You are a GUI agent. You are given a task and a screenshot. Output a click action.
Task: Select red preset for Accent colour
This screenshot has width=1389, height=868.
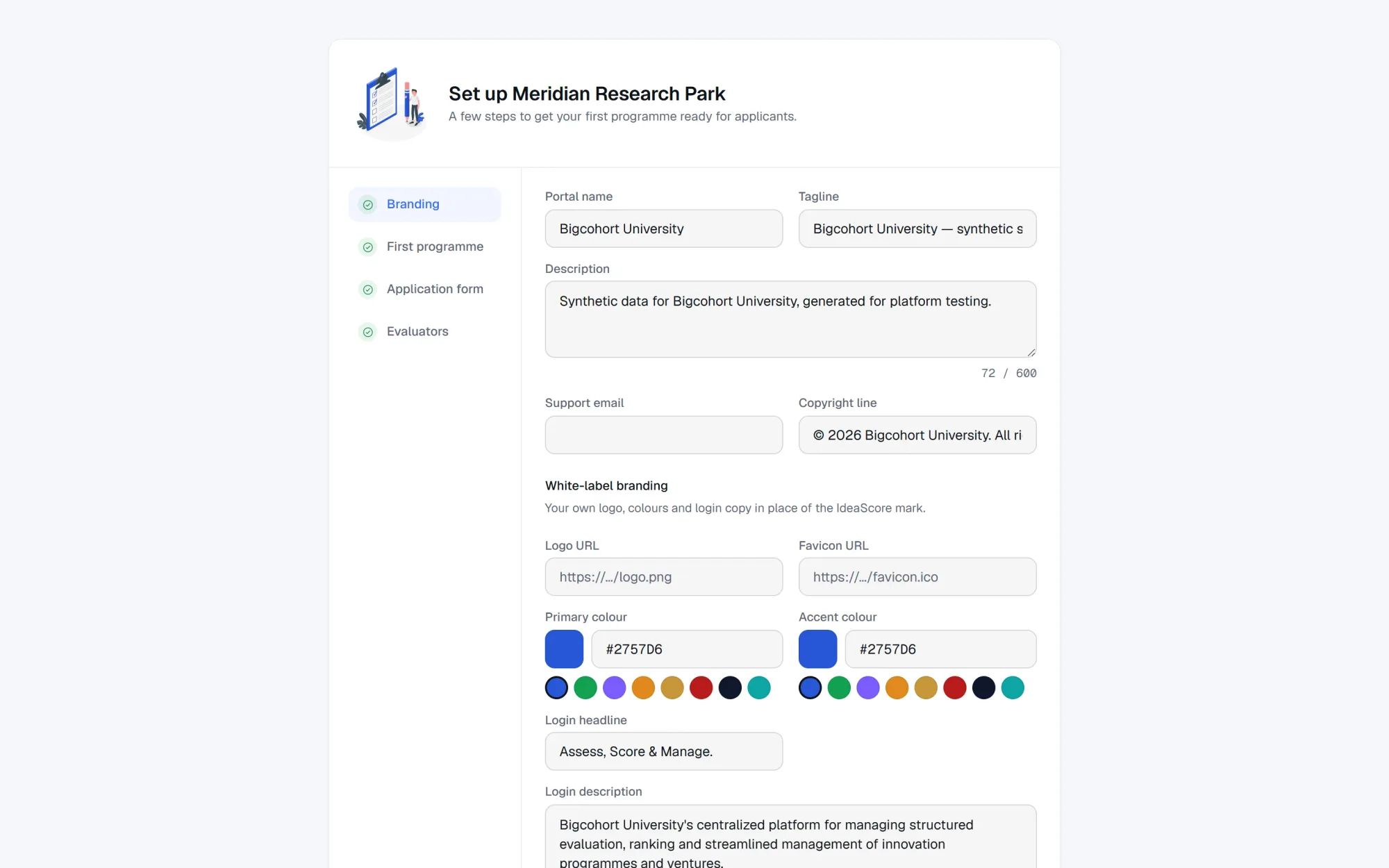[955, 687]
